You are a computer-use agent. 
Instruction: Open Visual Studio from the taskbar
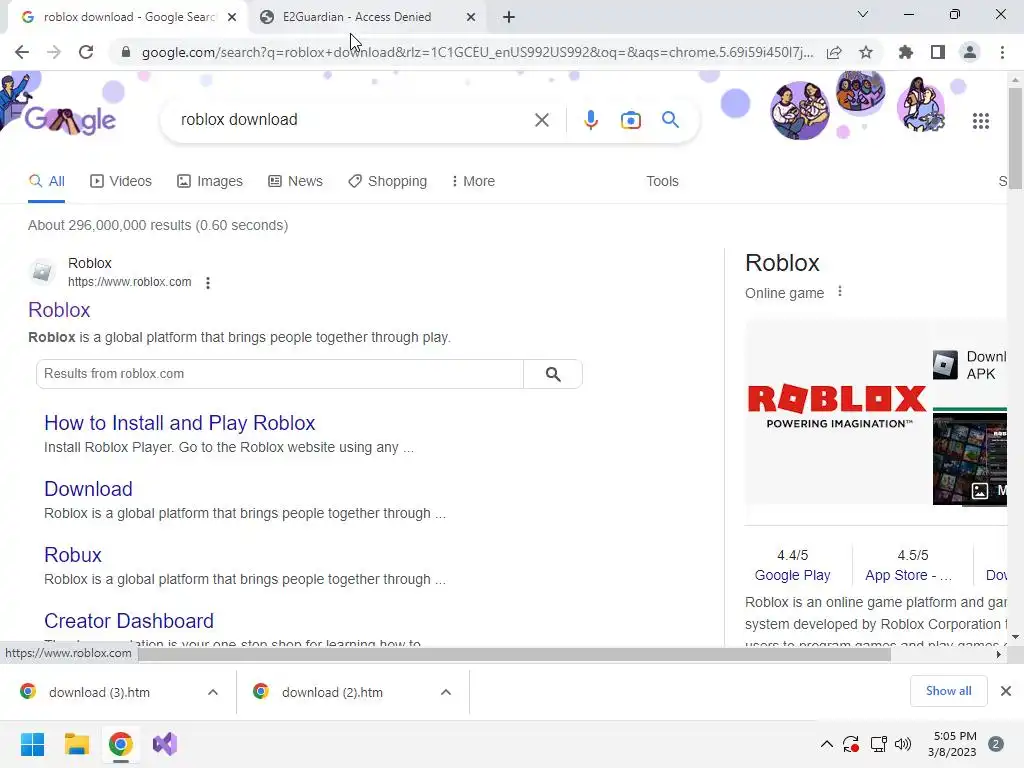point(165,744)
